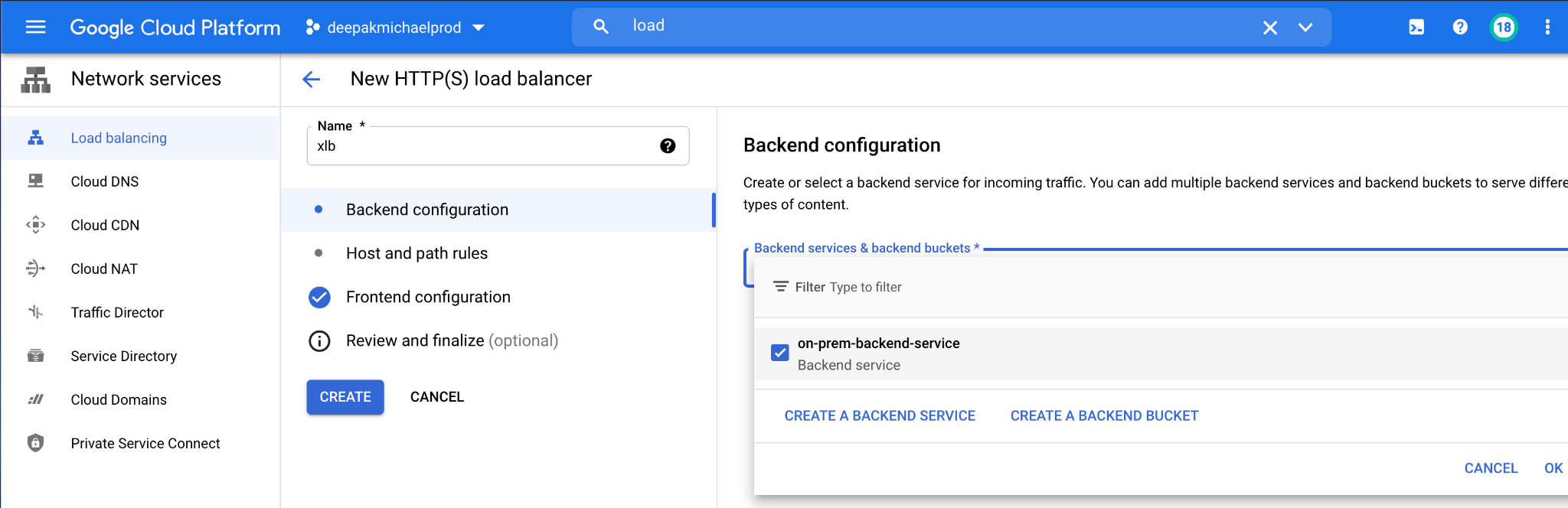This screenshot has width=1568, height=508.
Task: Expand the search bar options chevron
Action: click(1305, 28)
